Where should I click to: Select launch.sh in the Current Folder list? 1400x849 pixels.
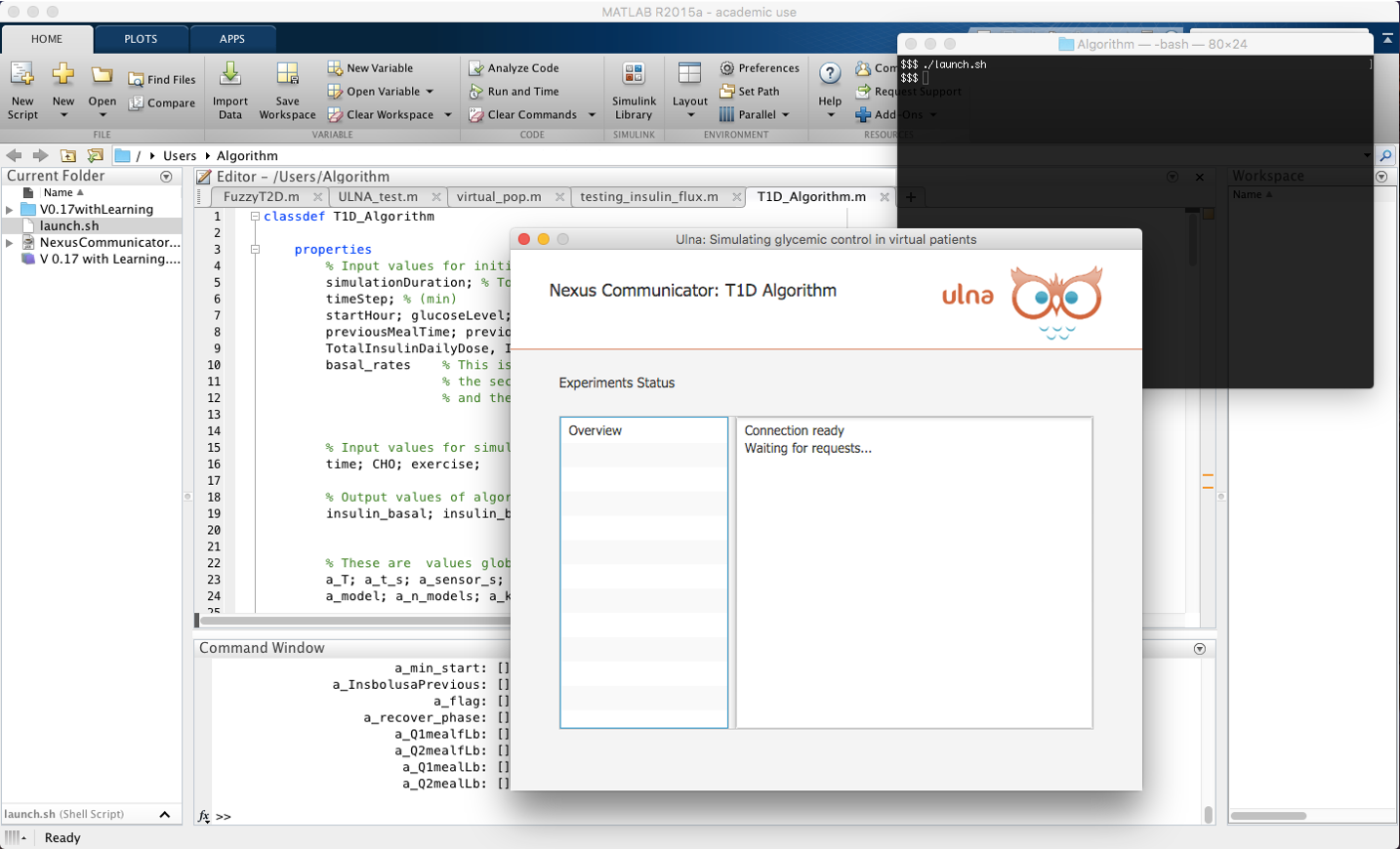69,226
